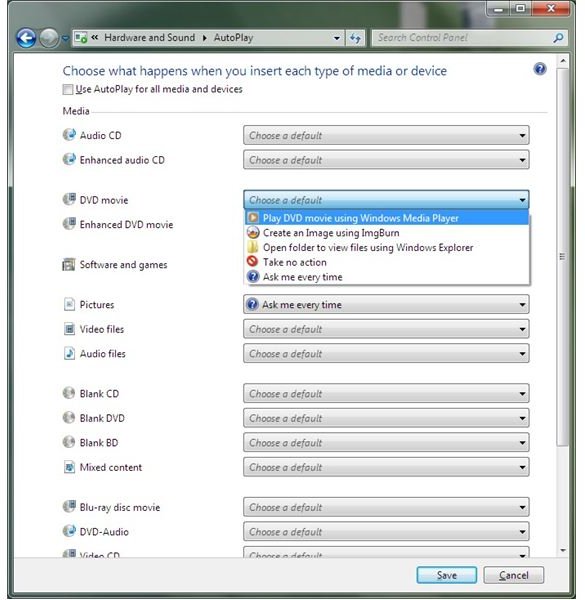585x600 pixels.
Task: Open the recent pages dropdown arrow
Action: [x=65, y=38]
